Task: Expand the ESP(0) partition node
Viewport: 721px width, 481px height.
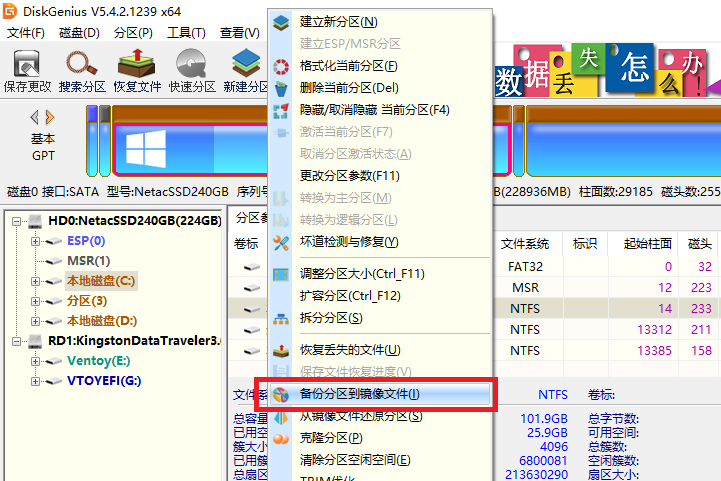Action: point(35,241)
